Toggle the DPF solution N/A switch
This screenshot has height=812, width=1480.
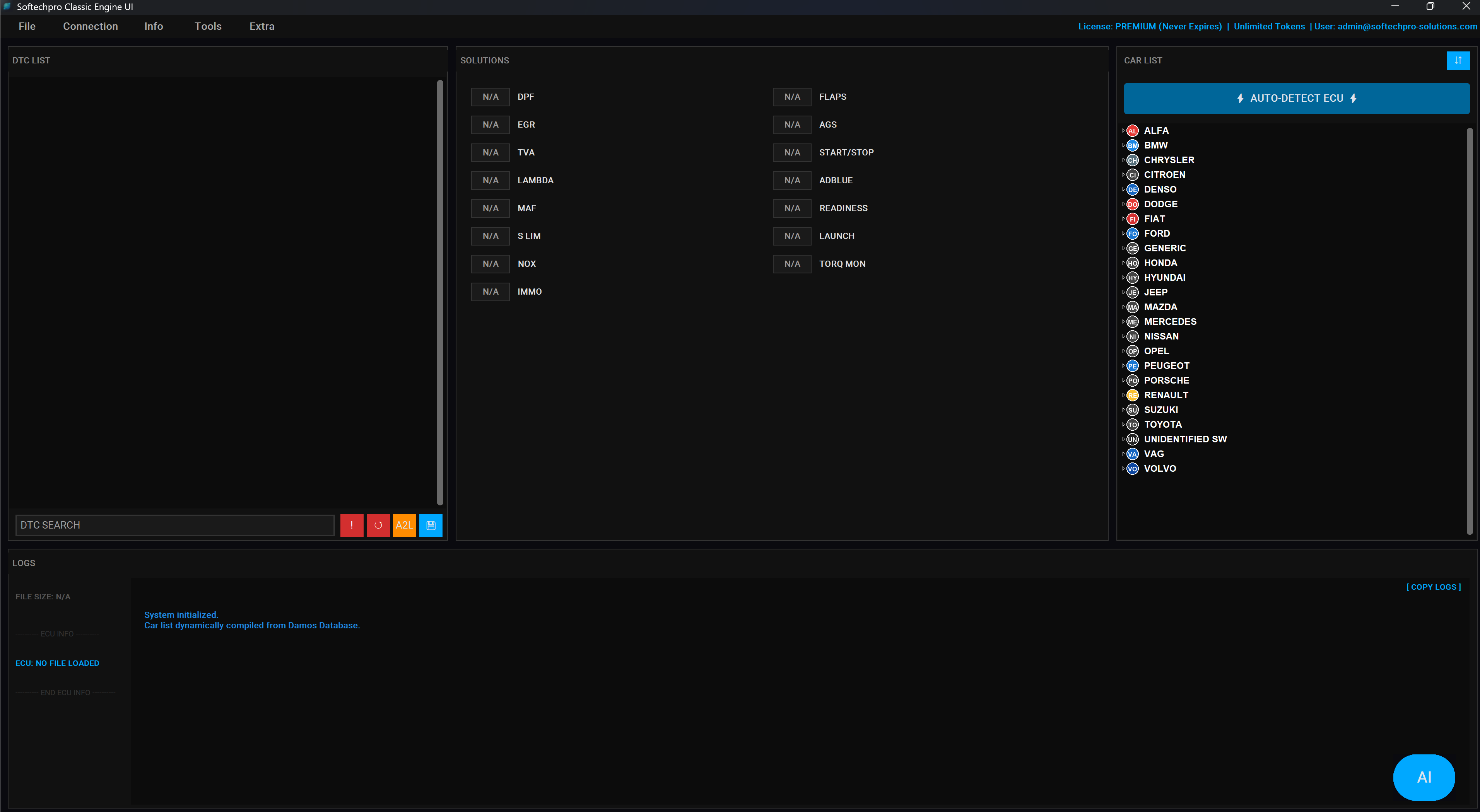click(490, 97)
